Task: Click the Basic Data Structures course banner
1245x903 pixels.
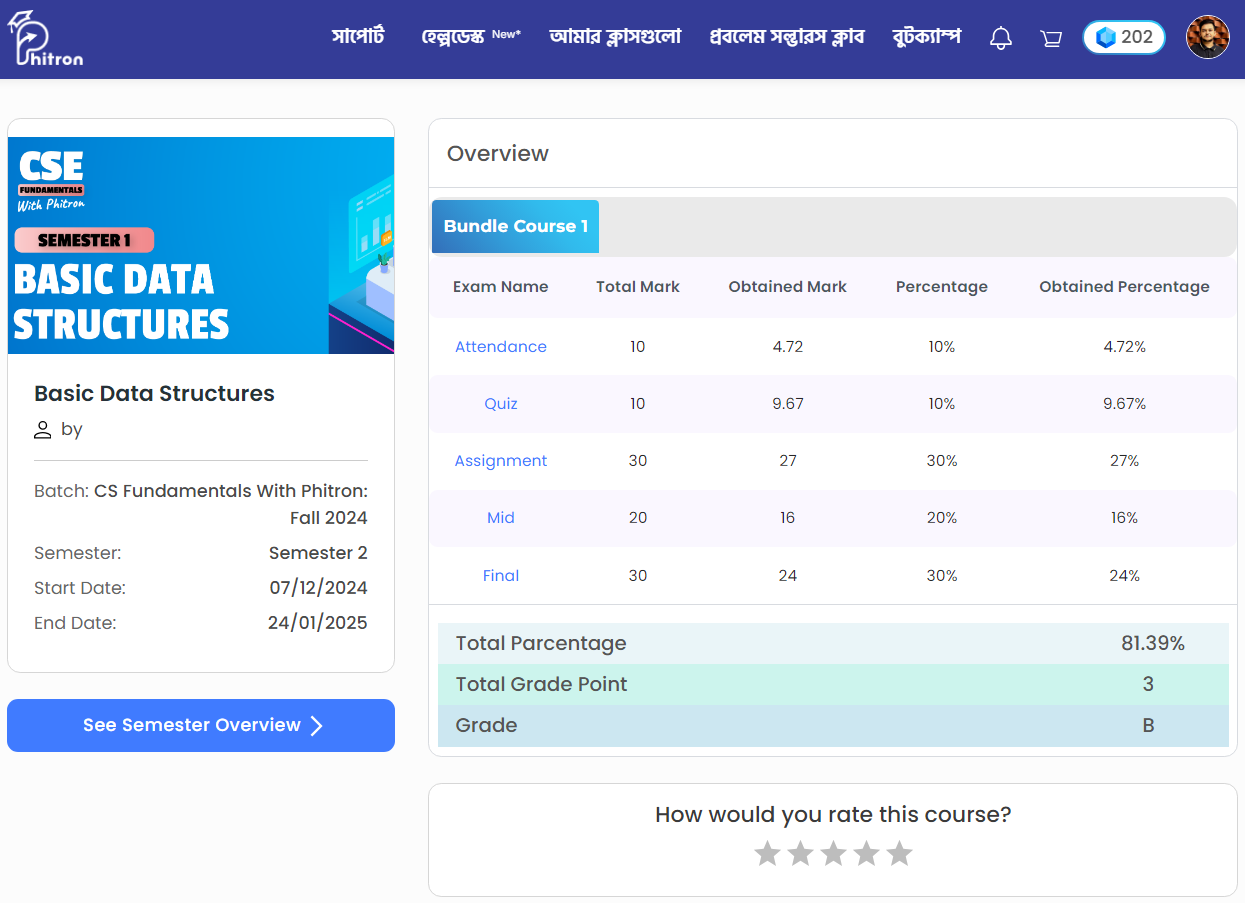Action: point(201,246)
